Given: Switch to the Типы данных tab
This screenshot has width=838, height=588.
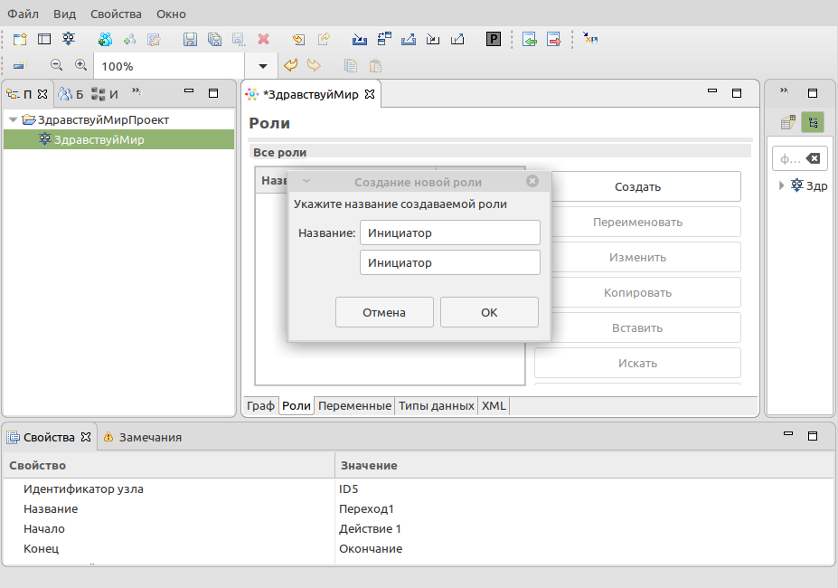Looking at the screenshot, I should pyautogui.click(x=436, y=406).
